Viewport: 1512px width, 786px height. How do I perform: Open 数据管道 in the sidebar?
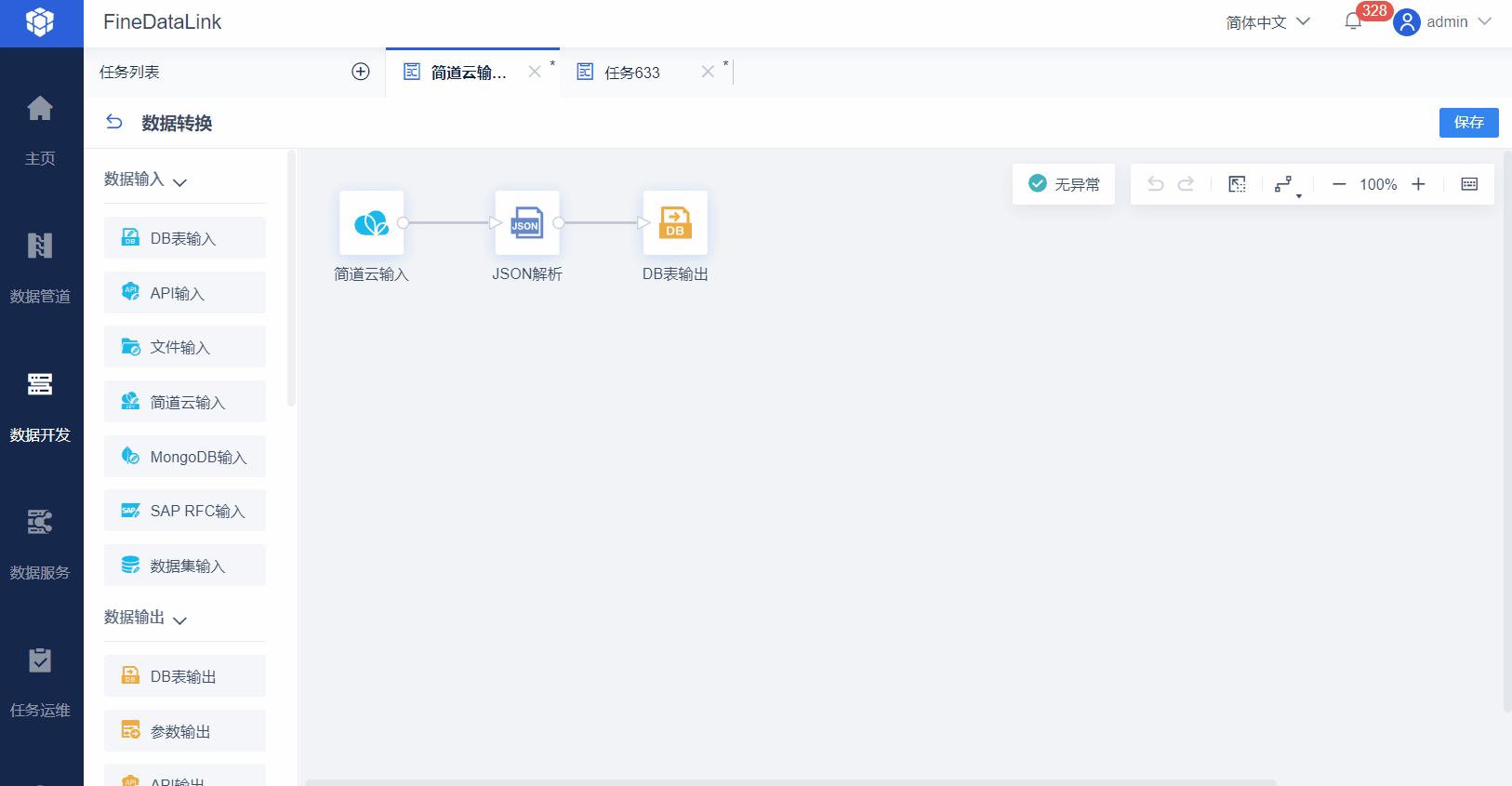(x=40, y=268)
